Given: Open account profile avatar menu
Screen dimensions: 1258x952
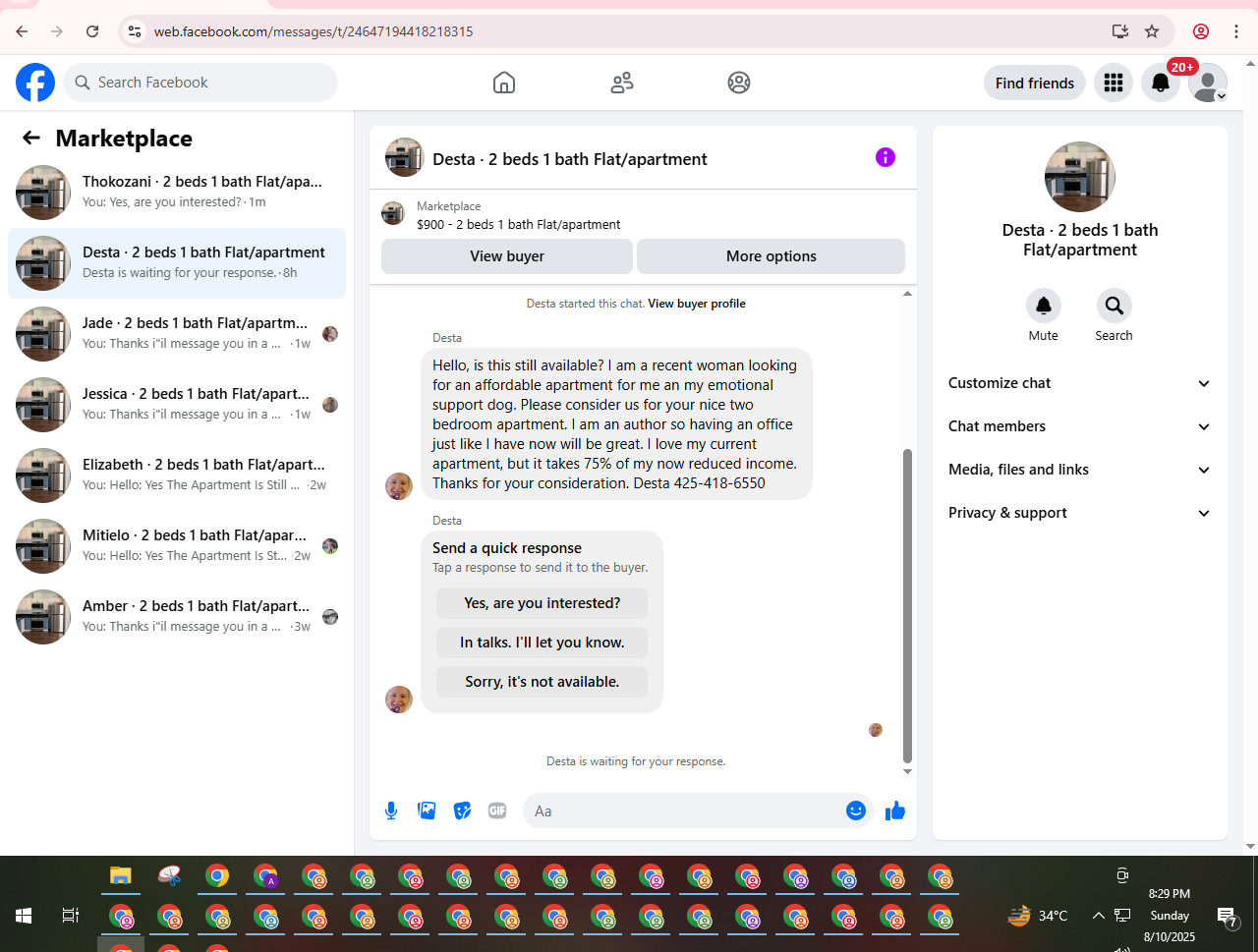Looking at the screenshot, I should point(1208,83).
